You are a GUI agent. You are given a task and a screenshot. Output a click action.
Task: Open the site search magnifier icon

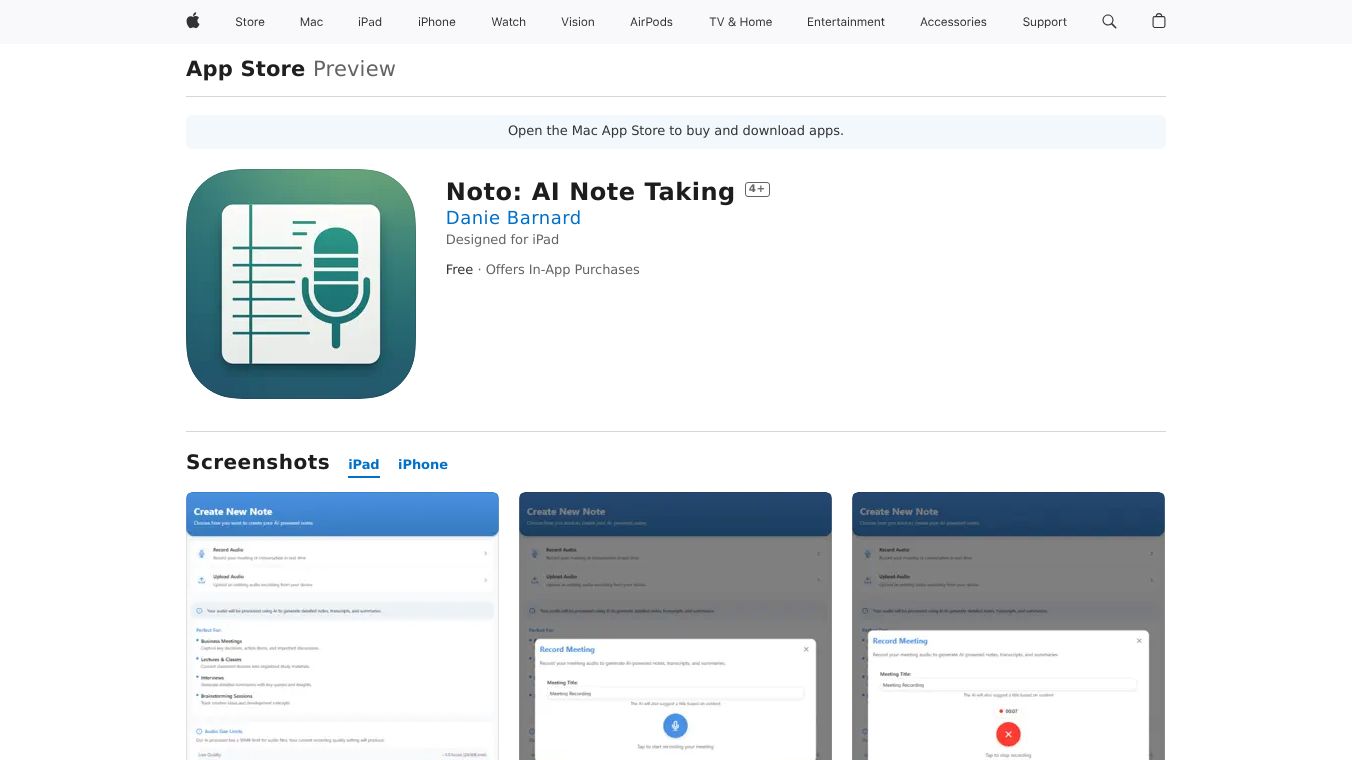pyautogui.click(x=1109, y=21)
